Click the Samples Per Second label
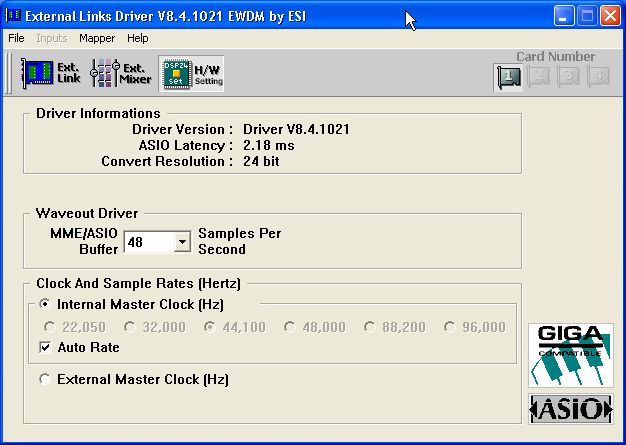This screenshot has width=626, height=445. tap(240, 241)
